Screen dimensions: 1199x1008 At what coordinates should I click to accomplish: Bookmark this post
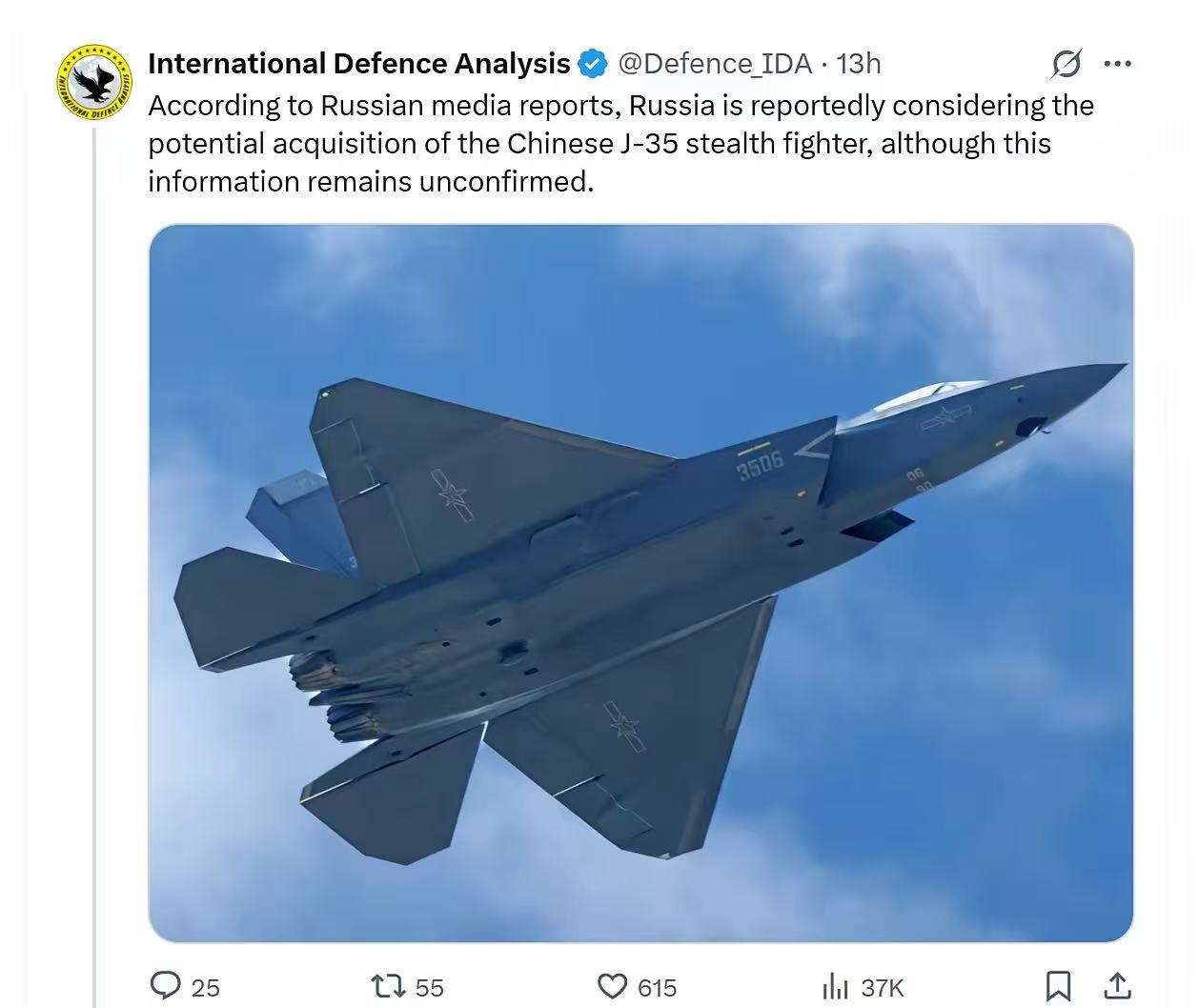tap(1058, 986)
